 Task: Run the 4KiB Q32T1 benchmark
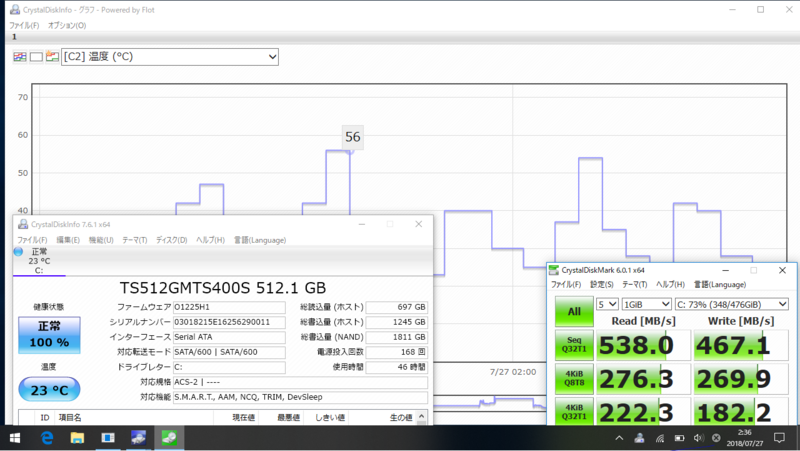[x=574, y=412]
